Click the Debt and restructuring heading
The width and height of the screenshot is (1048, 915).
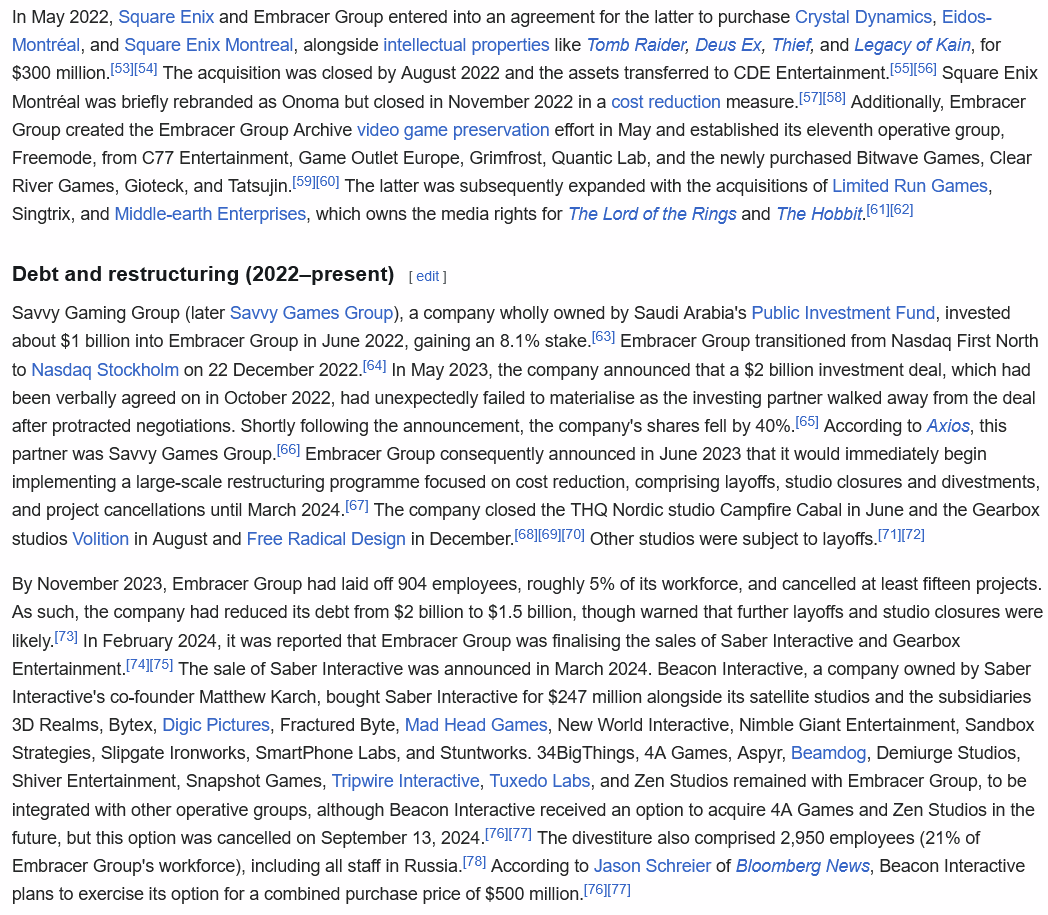pos(203,274)
